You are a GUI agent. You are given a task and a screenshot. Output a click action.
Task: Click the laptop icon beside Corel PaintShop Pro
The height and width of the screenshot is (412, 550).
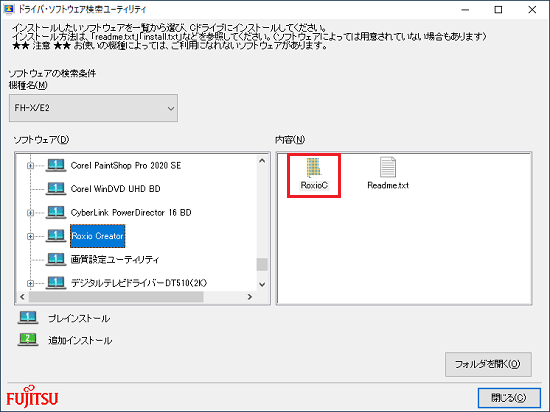56,165
